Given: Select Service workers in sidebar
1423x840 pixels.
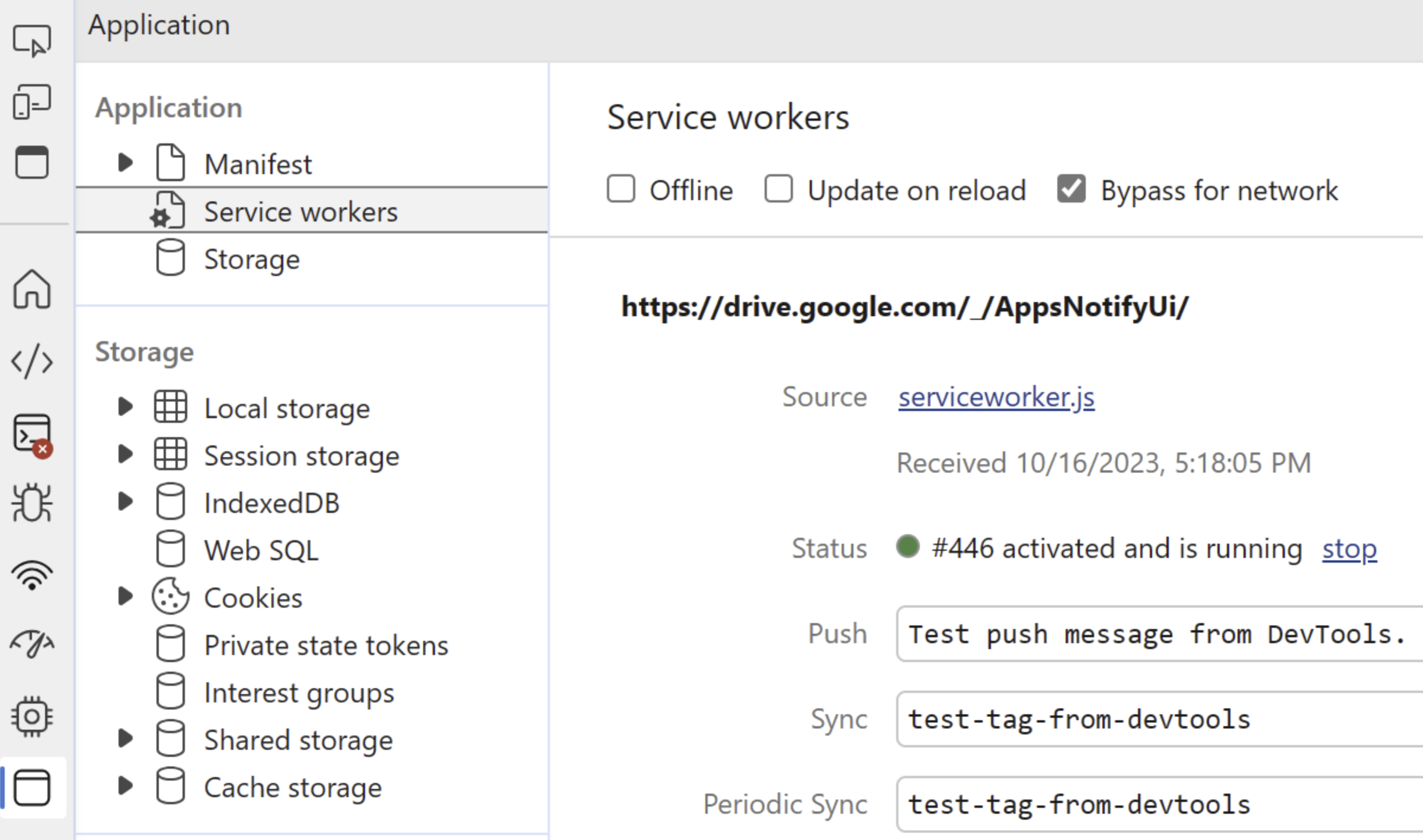Looking at the screenshot, I should [x=300, y=211].
